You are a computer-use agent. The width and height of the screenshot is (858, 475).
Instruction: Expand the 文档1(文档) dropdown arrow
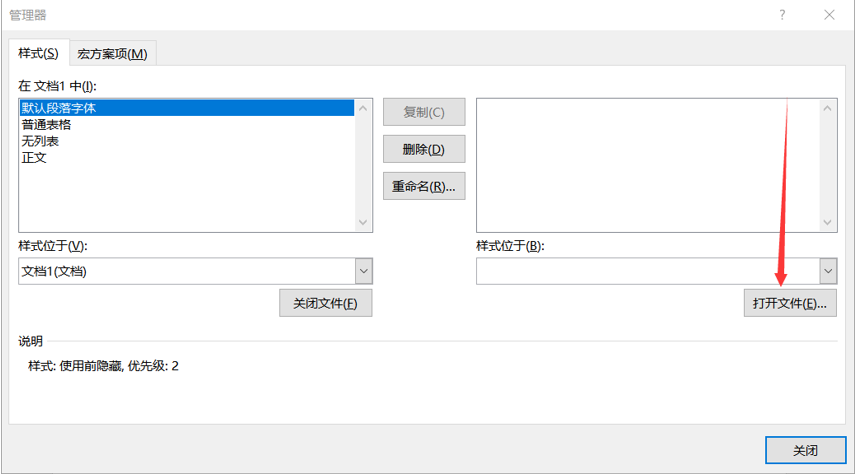click(363, 271)
